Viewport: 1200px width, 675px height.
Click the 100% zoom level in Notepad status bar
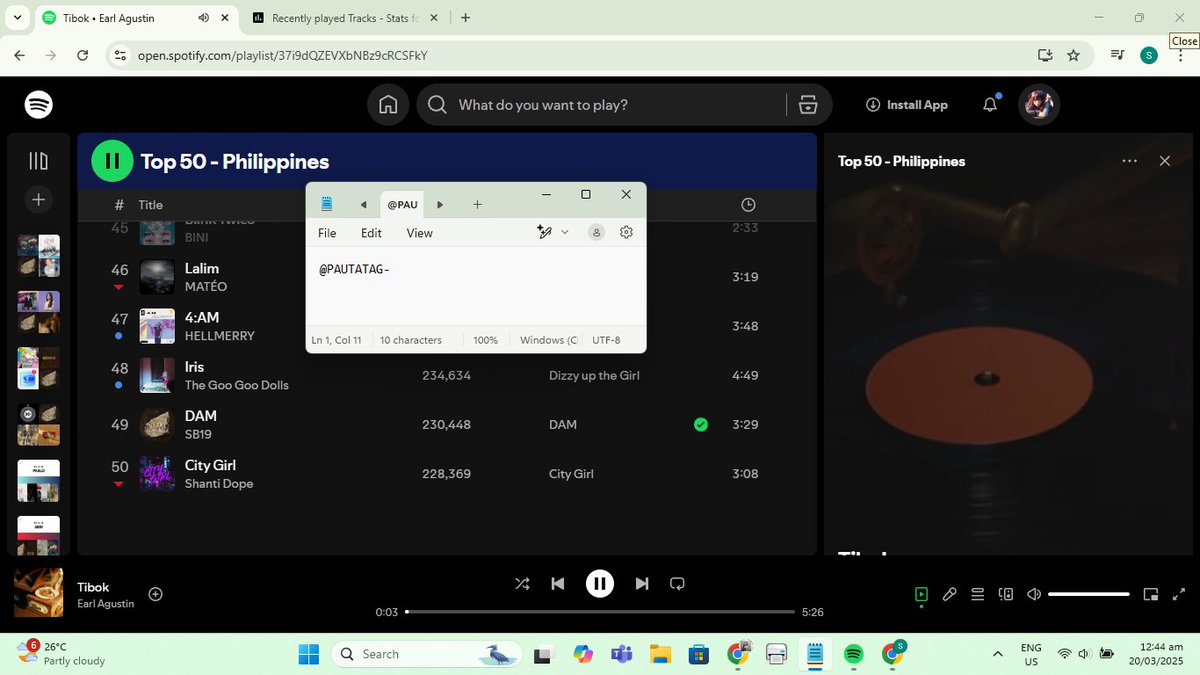tap(486, 340)
